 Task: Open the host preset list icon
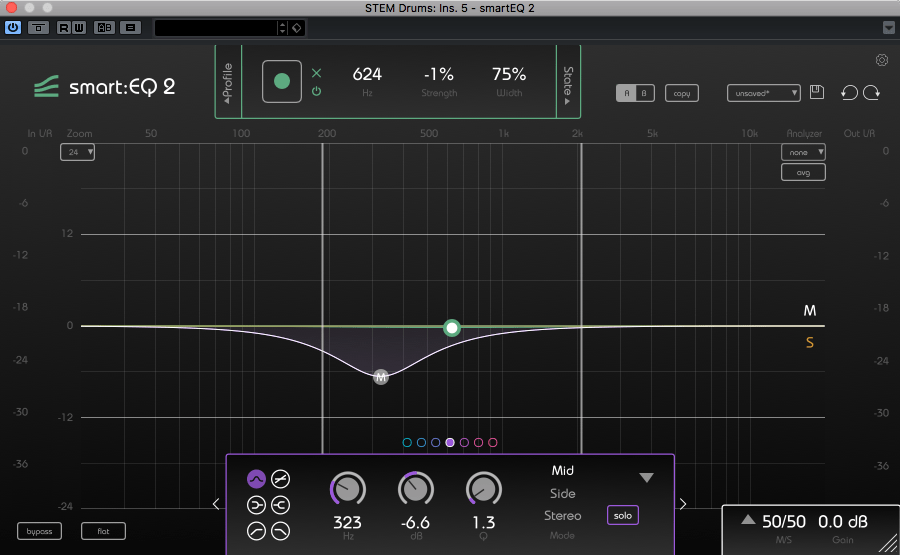click(x=130, y=28)
